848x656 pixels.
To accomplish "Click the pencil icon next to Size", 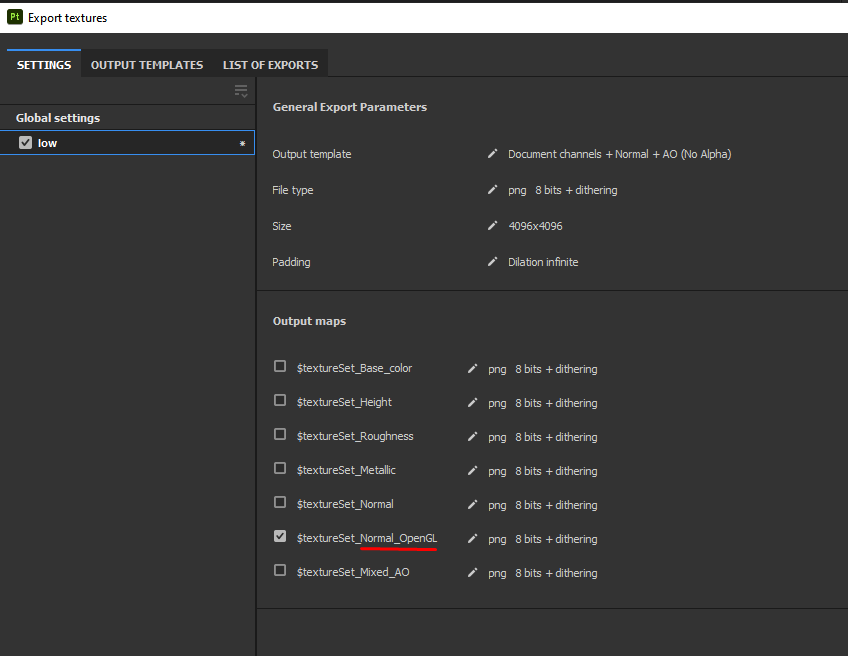I will click(492, 226).
